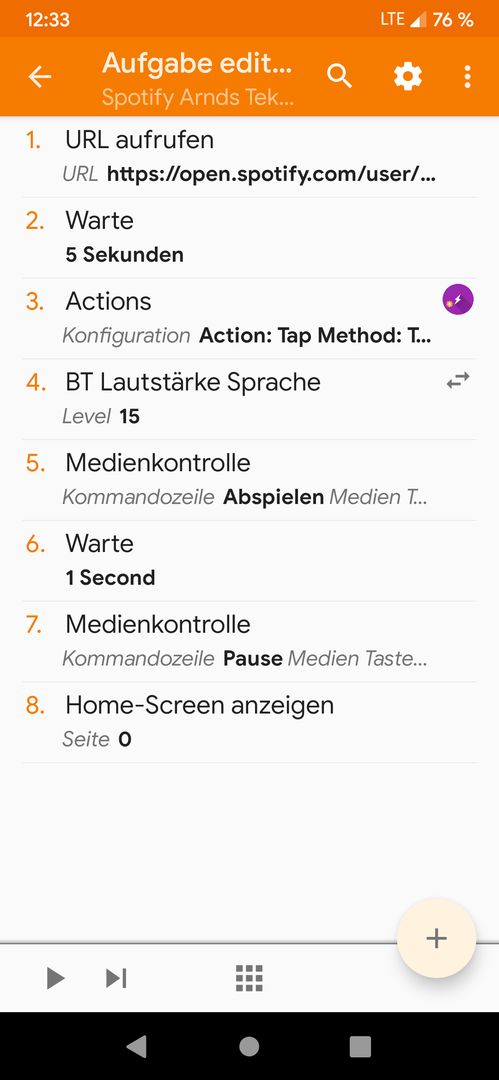Select Medienkontrolle Pause action
The height and width of the screenshot is (1080, 499).
click(x=249, y=641)
